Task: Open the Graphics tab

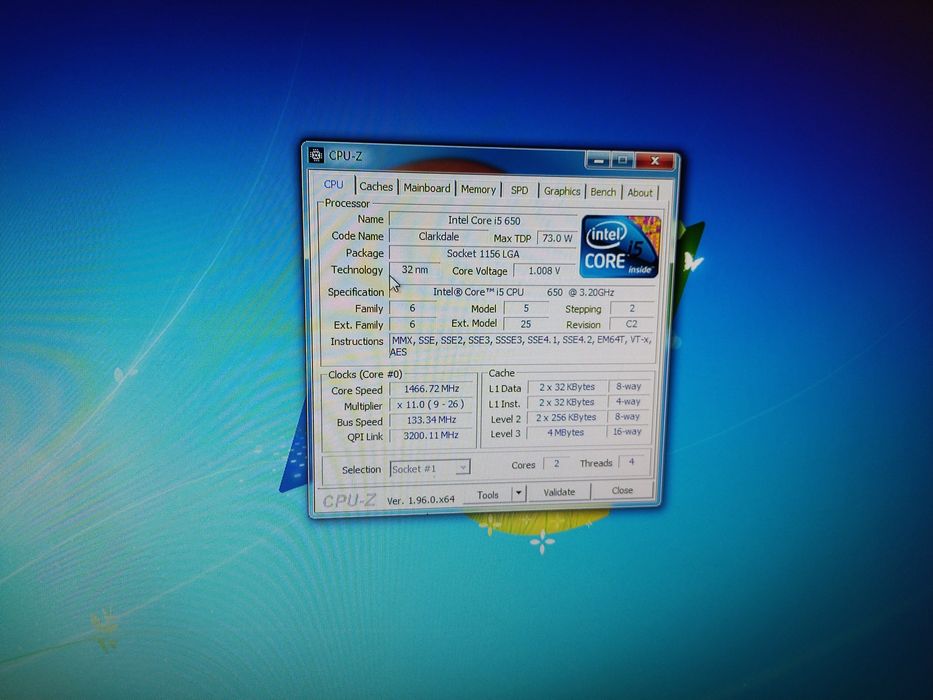Action: point(562,190)
